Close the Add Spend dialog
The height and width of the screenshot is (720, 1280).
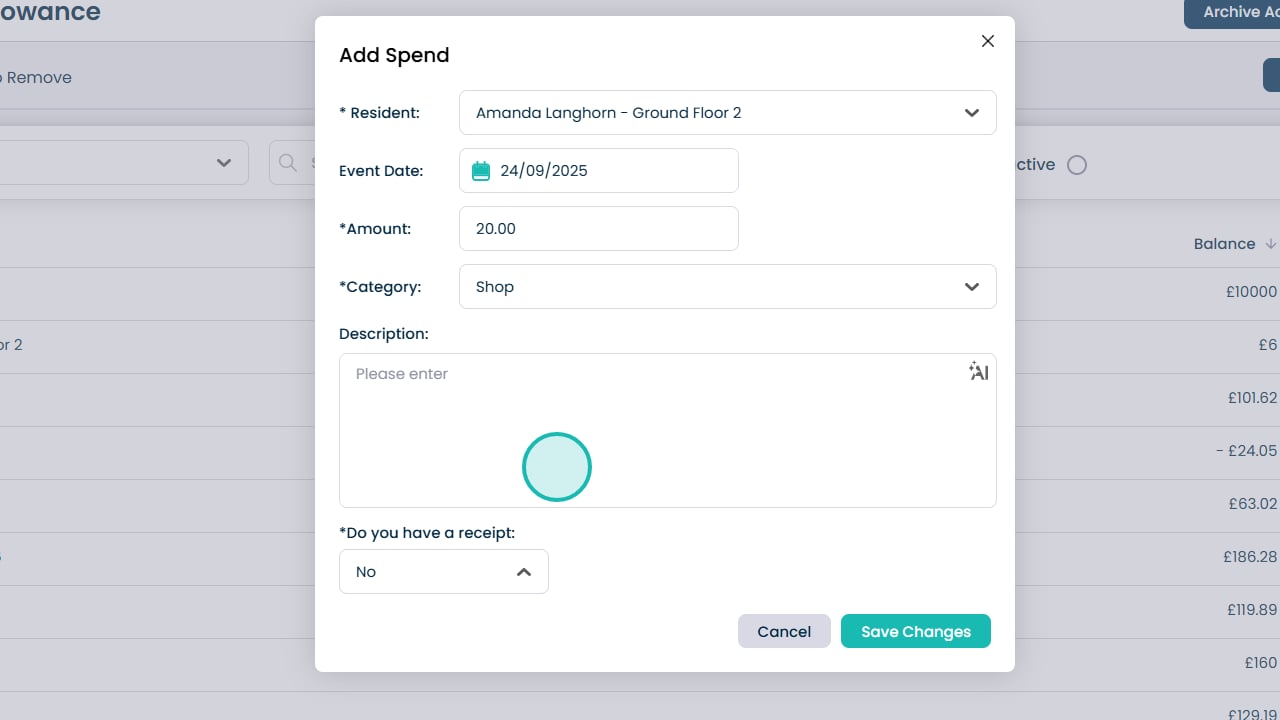(x=988, y=41)
